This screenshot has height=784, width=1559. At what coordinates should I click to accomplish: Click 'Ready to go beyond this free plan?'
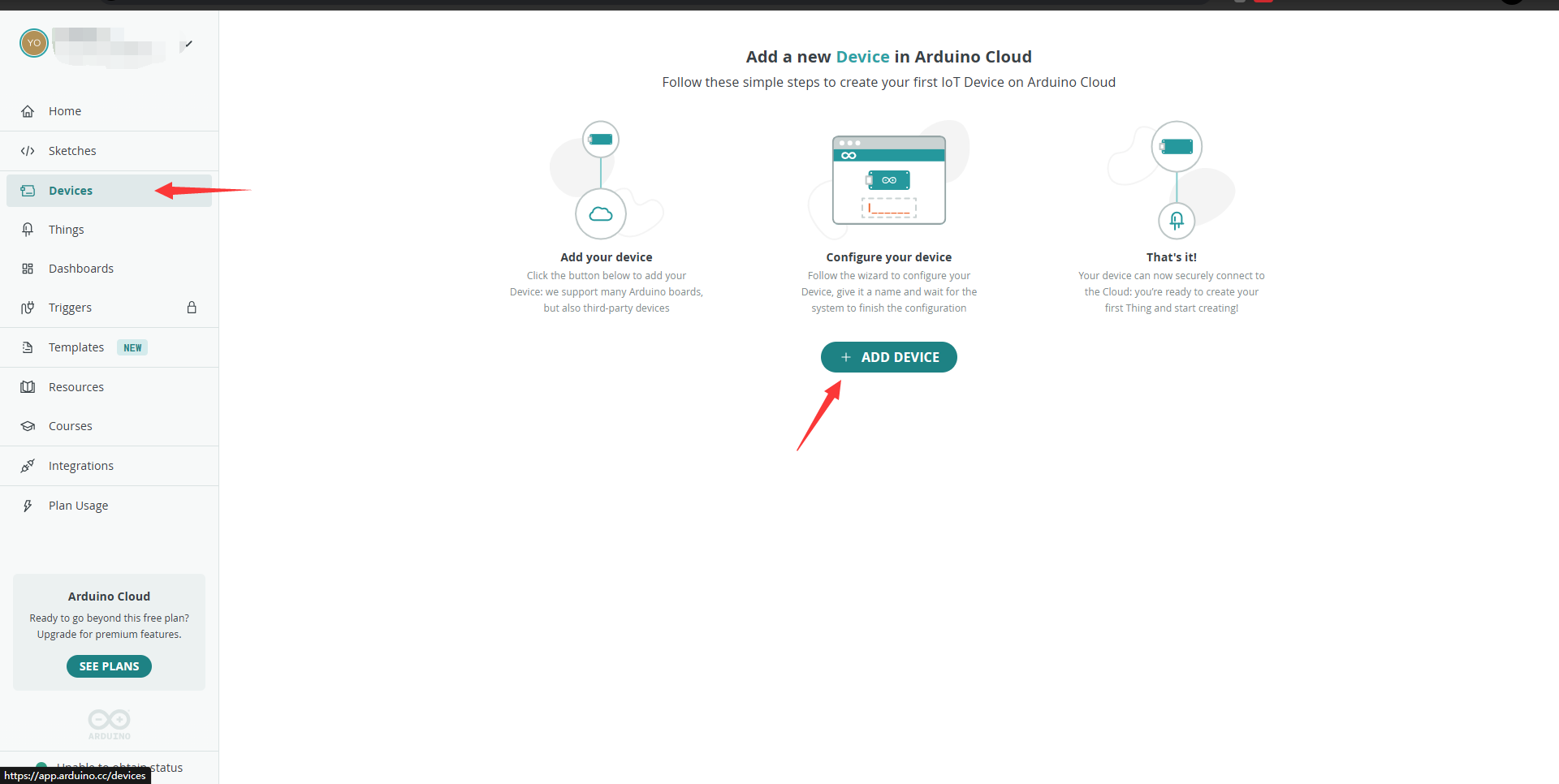109,618
